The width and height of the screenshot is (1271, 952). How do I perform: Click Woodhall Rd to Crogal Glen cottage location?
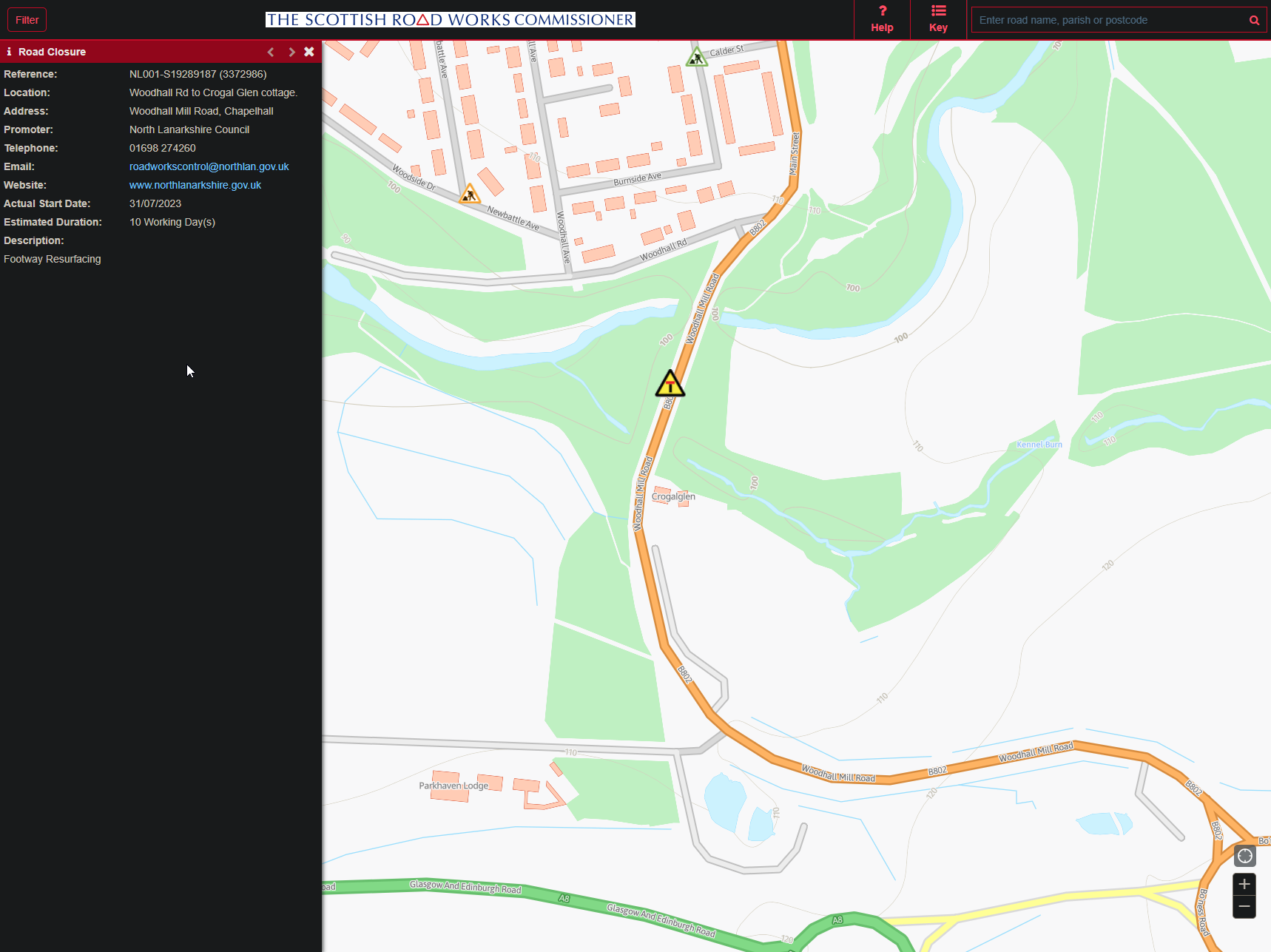[213, 92]
